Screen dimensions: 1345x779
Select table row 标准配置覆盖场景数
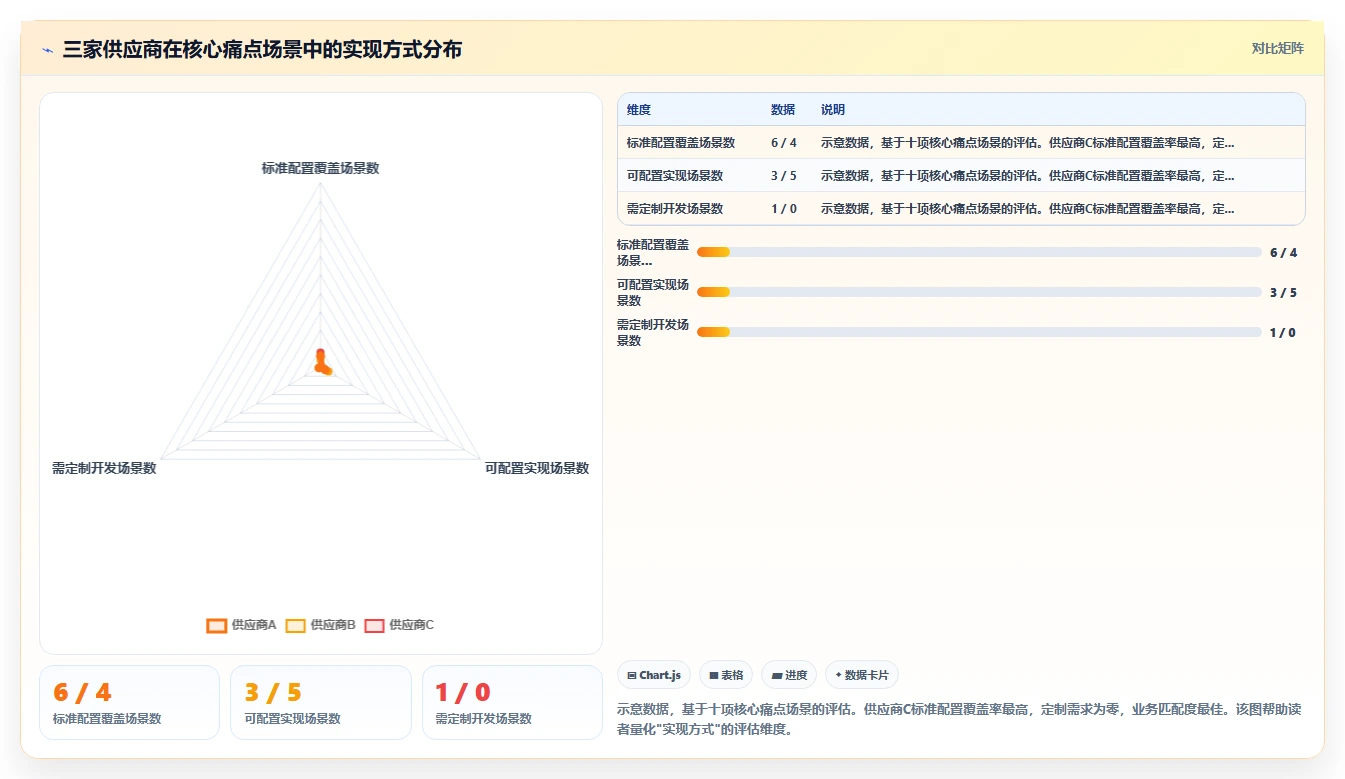coord(961,142)
